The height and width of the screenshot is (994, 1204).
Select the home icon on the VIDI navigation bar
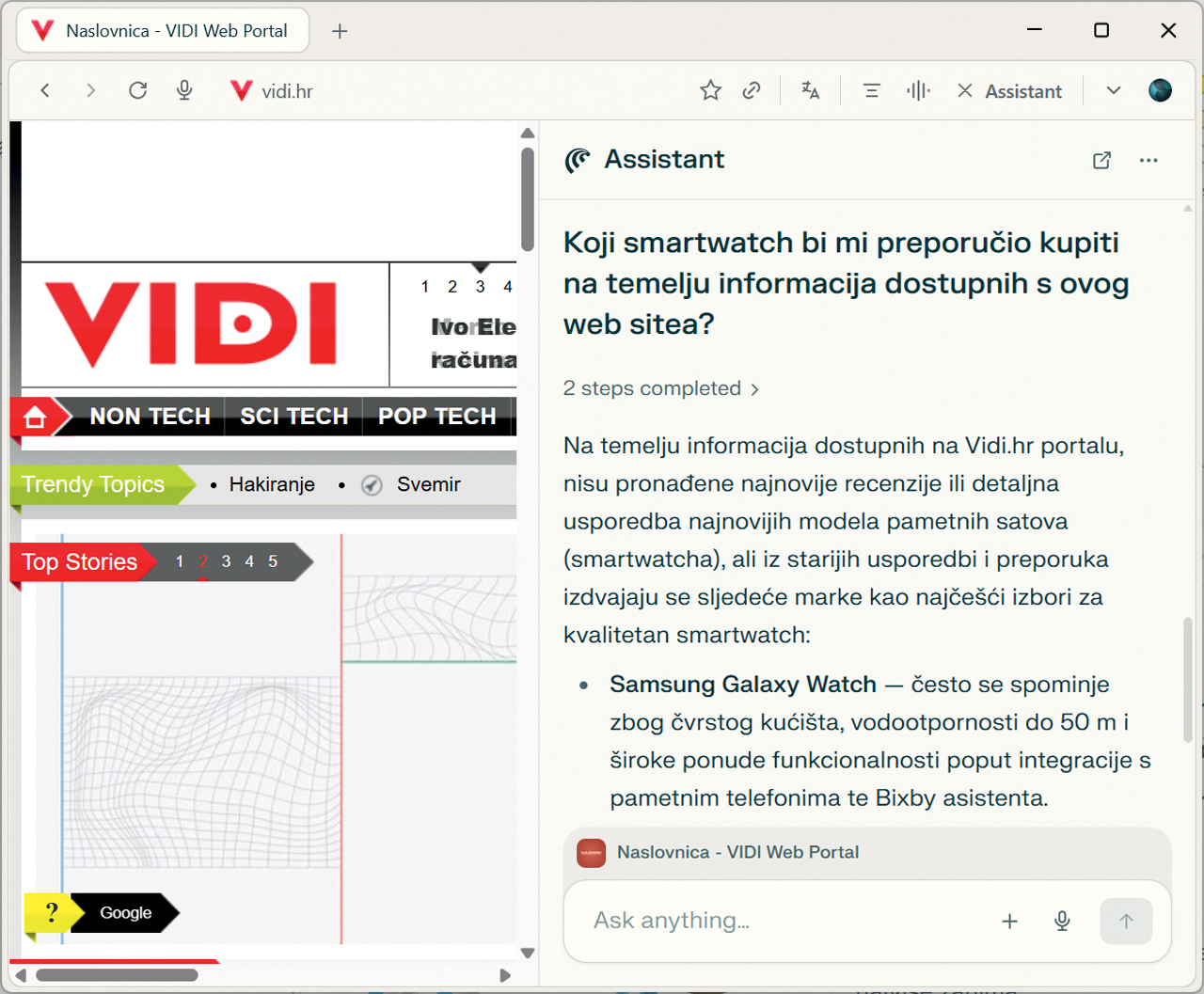(x=36, y=417)
